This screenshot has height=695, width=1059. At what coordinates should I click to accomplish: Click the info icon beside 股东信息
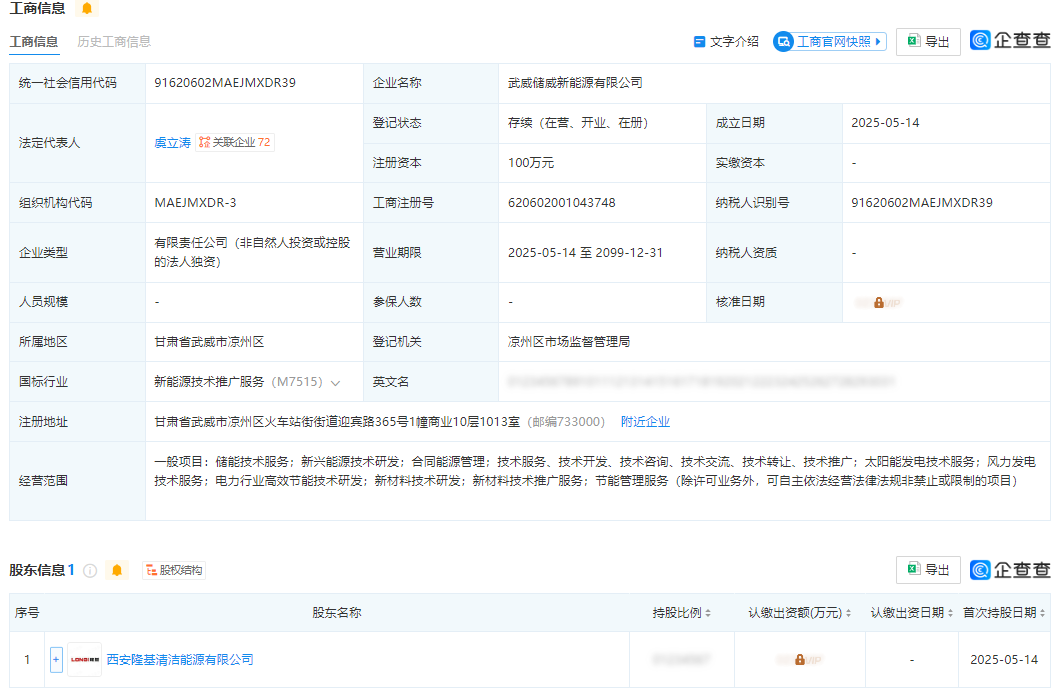(x=91, y=570)
